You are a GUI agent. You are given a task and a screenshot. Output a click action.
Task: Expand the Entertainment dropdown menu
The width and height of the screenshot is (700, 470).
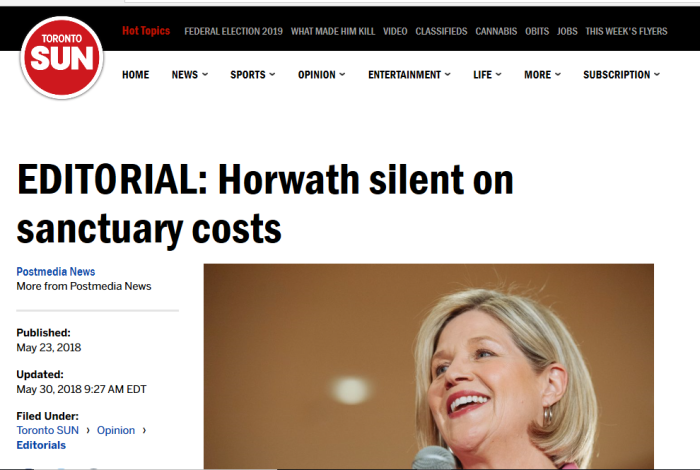coord(409,75)
